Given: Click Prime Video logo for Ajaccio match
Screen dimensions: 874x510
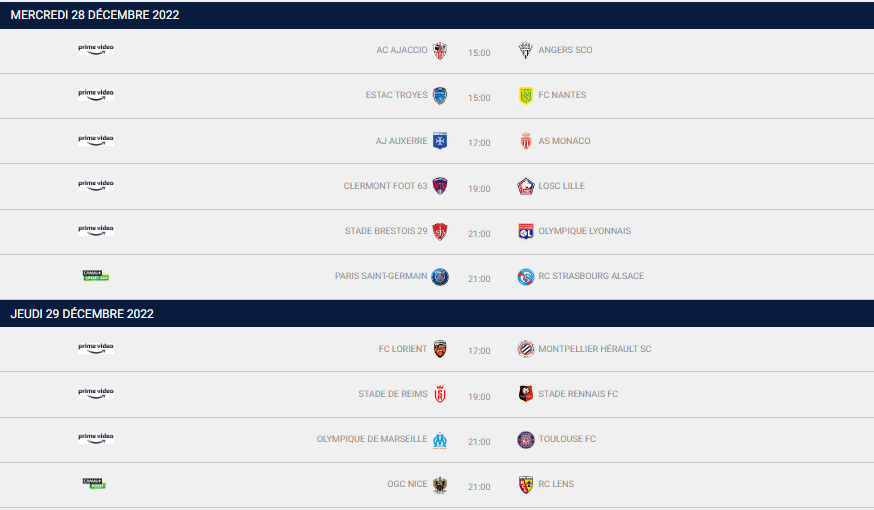Looking at the screenshot, I should tap(96, 48).
